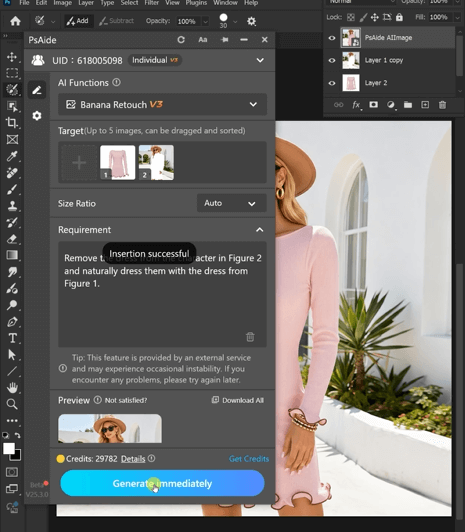Image resolution: width=465 pixels, height=532 pixels.
Task: Open the Select menu
Action: 129,3
